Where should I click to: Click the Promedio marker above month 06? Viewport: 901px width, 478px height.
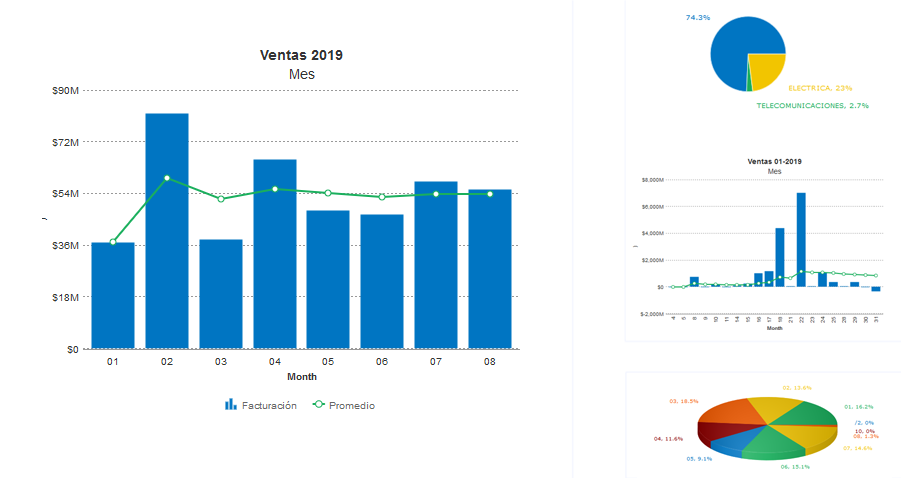(382, 197)
